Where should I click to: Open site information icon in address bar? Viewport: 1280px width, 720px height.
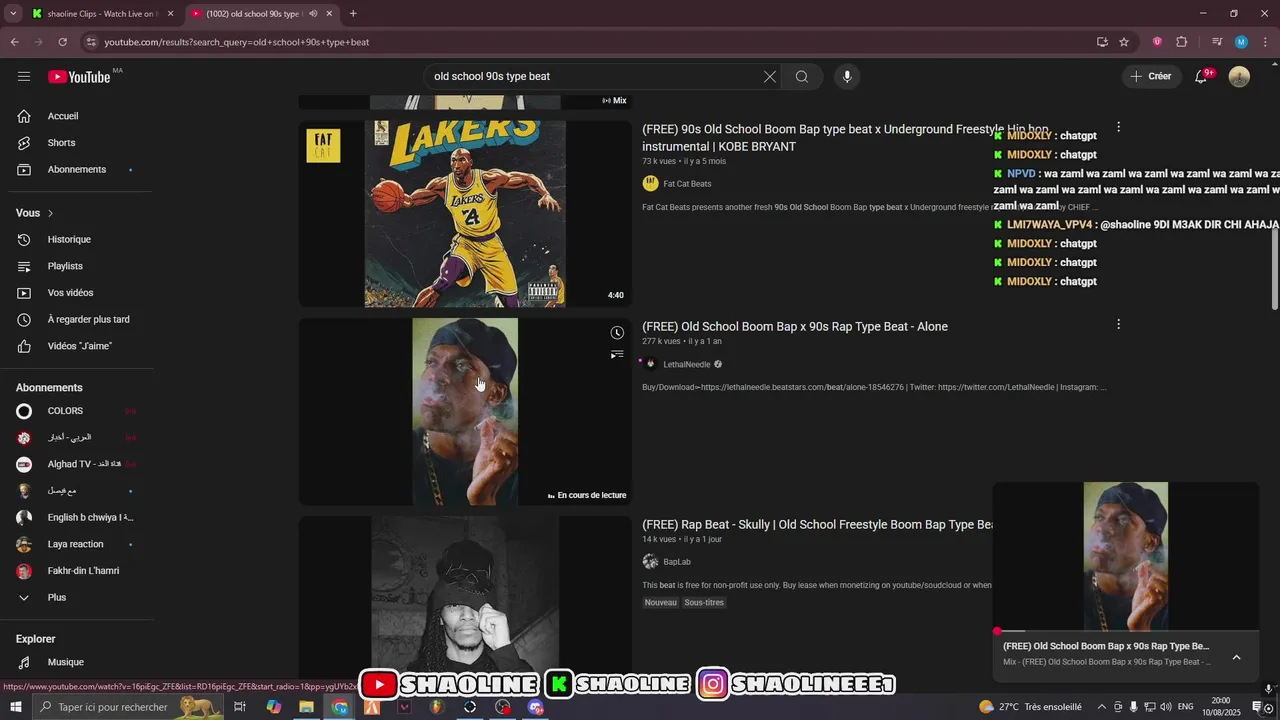pos(91,42)
